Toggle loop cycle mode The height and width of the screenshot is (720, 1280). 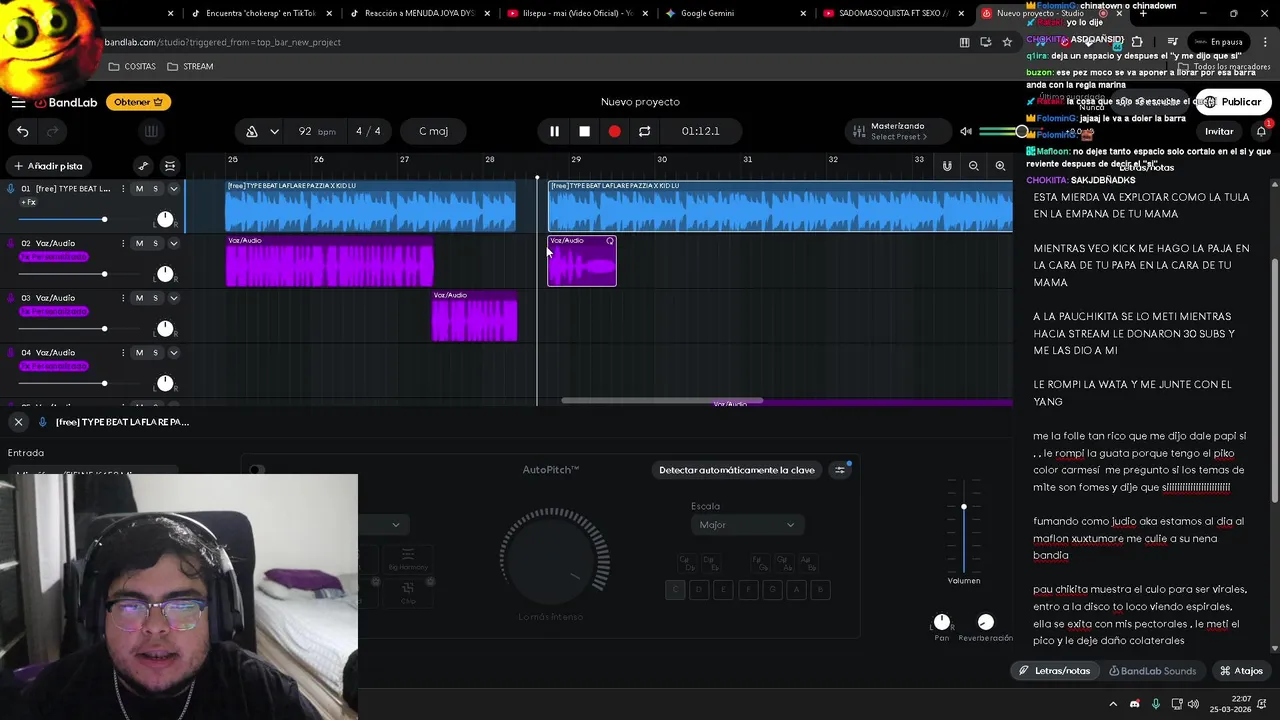(644, 131)
